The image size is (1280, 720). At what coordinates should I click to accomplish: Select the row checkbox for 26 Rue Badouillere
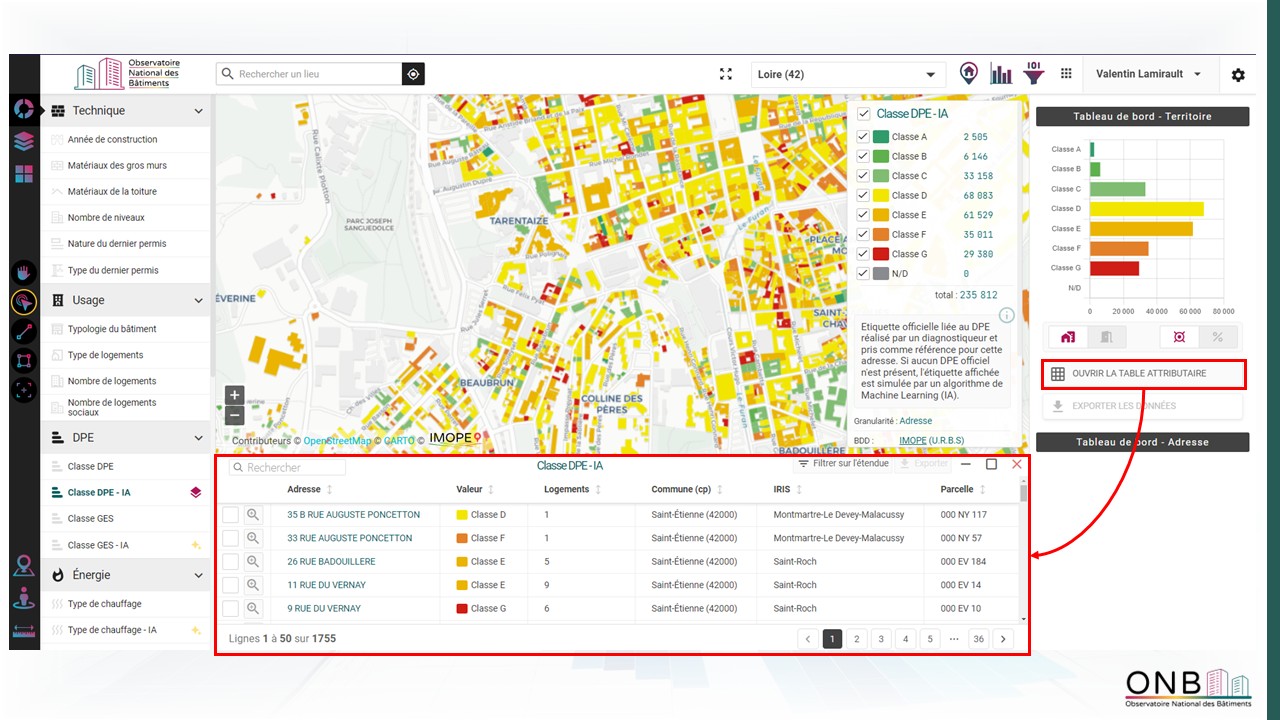click(231, 562)
